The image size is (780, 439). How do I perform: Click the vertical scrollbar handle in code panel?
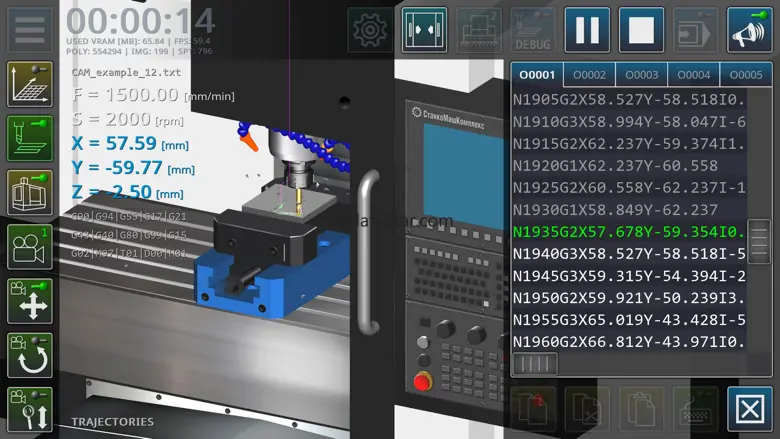[759, 241]
